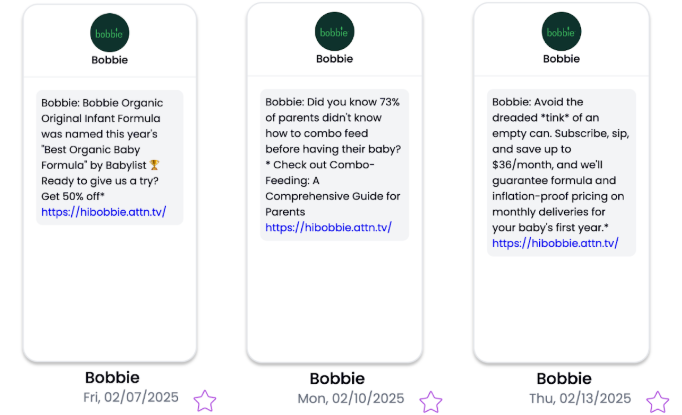The height and width of the screenshot is (415, 682).
Task: Click Bobbie logo avatar in first card
Action: [110, 33]
